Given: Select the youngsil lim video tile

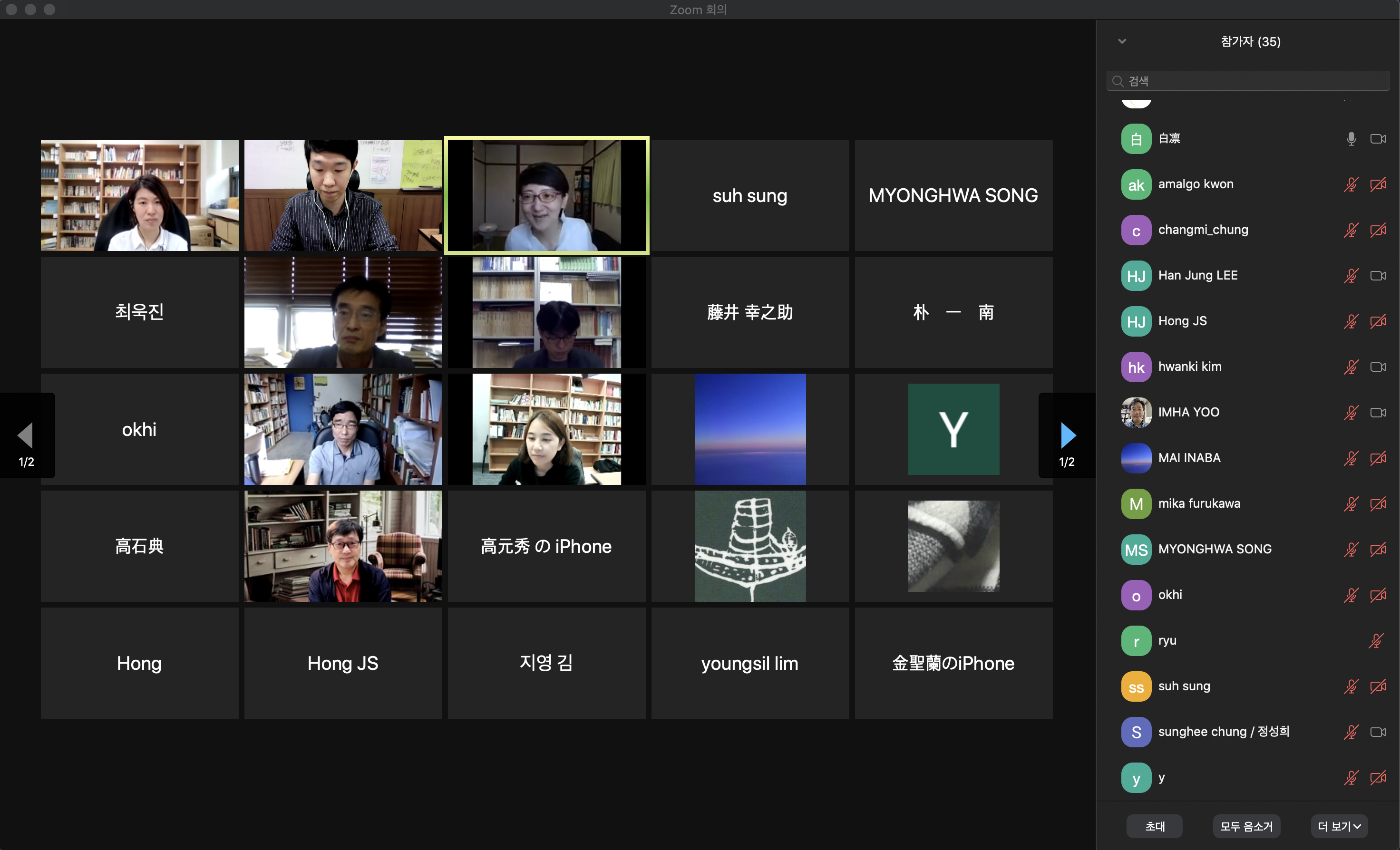Looking at the screenshot, I should point(750,663).
